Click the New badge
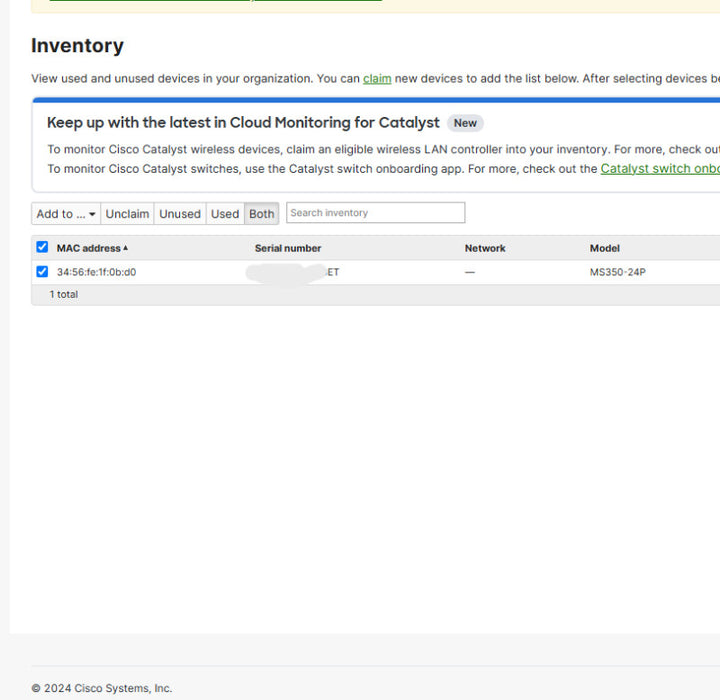Screen dimensions: 720x700 pos(465,123)
